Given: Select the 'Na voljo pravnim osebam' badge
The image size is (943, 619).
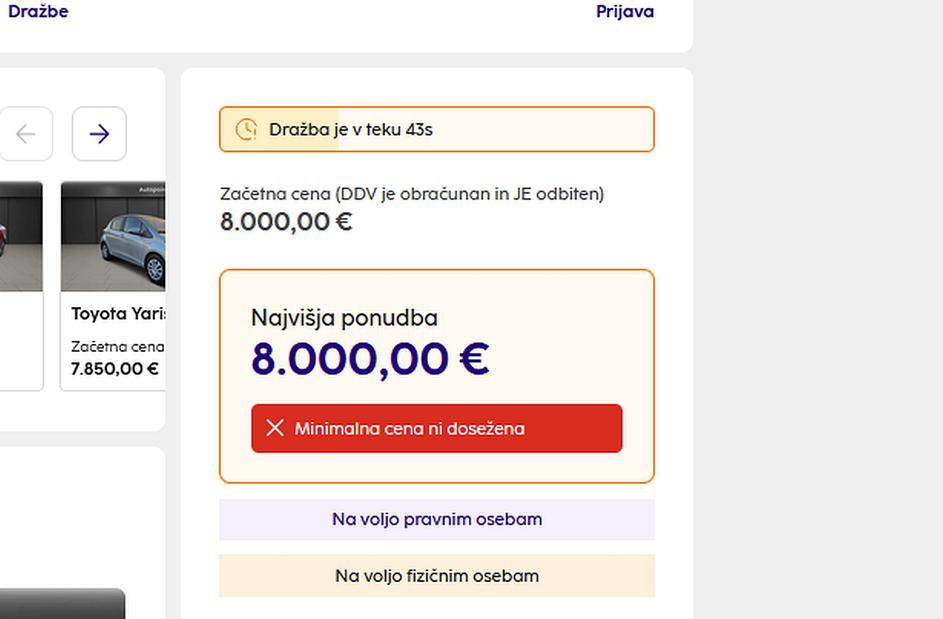Looking at the screenshot, I should pos(436,519).
